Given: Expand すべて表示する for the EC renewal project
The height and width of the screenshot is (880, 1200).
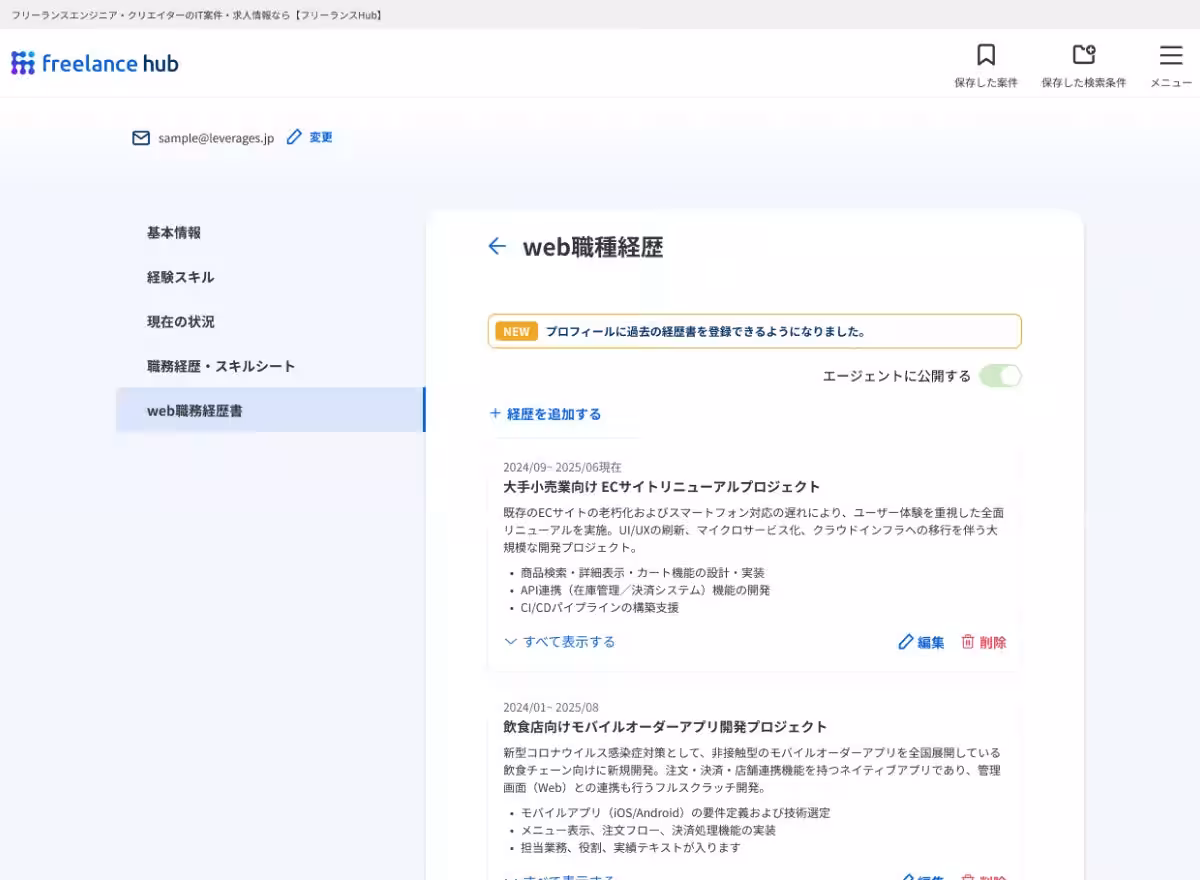Looking at the screenshot, I should tap(559, 642).
